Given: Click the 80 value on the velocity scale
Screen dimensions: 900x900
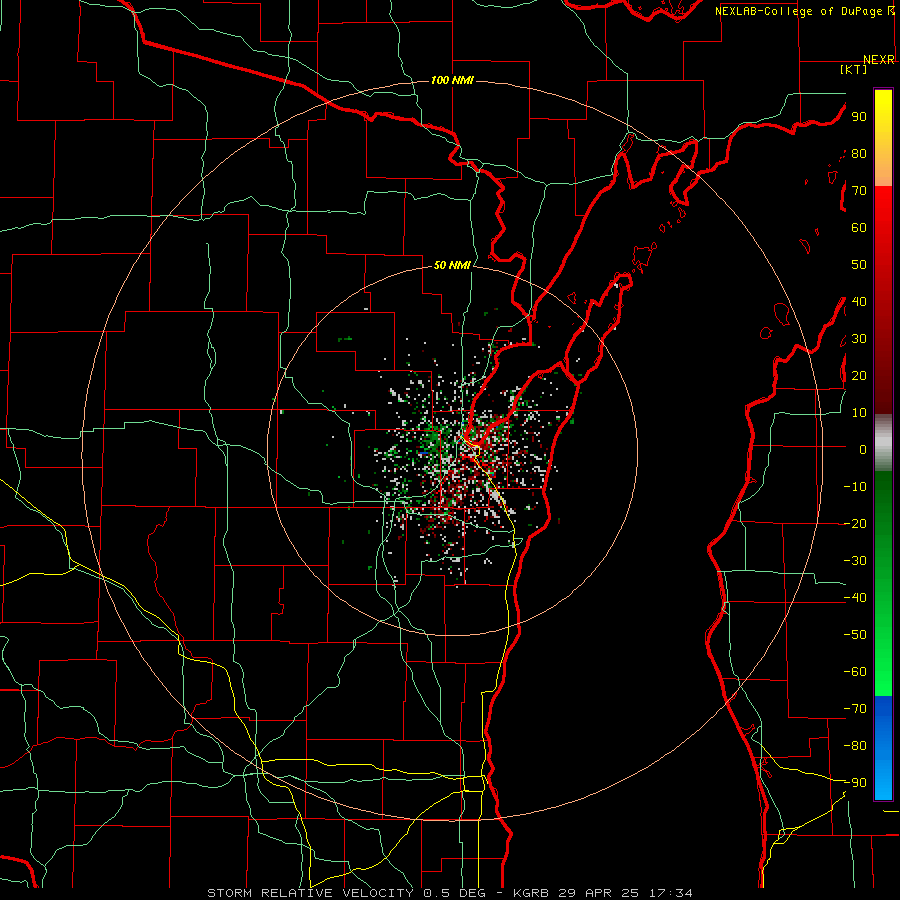Looking at the screenshot, I should [859, 153].
